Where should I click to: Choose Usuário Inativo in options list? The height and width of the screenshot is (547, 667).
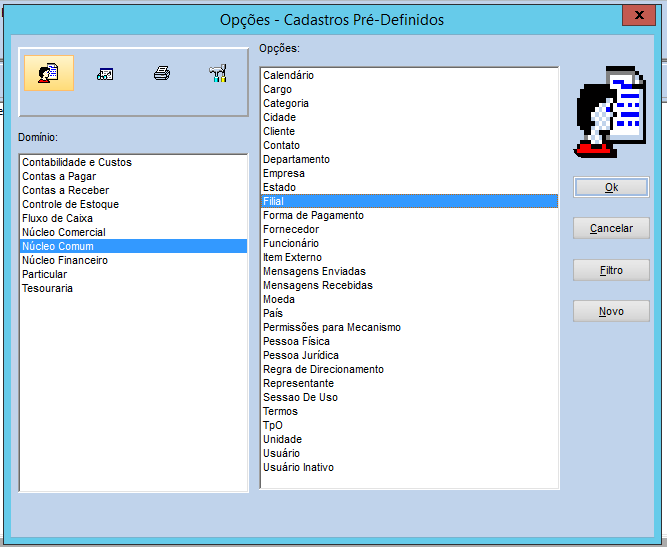298,467
